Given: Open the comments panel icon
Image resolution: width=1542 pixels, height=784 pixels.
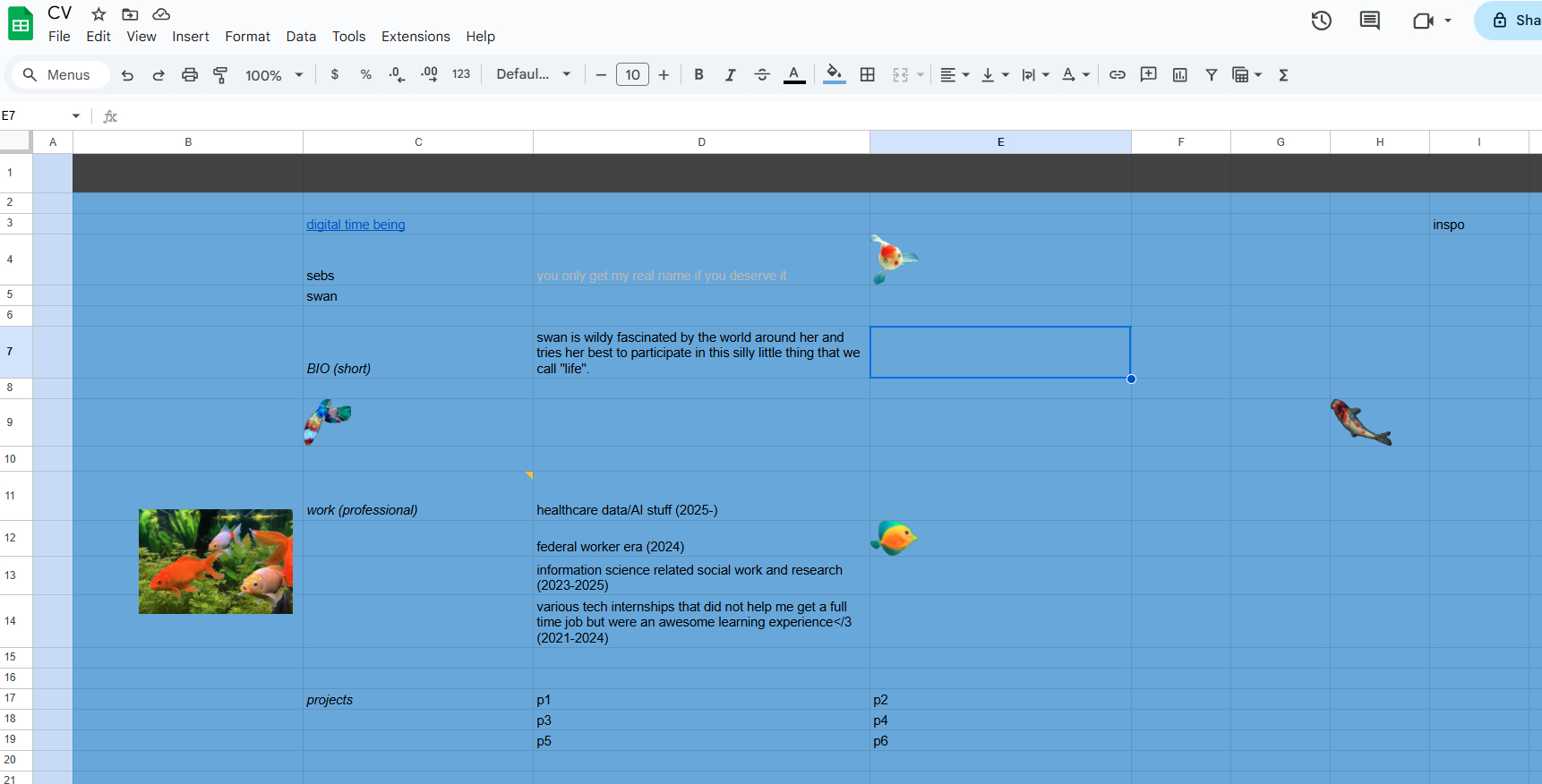Looking at the screenshot, I should (x=1369, y=21).
